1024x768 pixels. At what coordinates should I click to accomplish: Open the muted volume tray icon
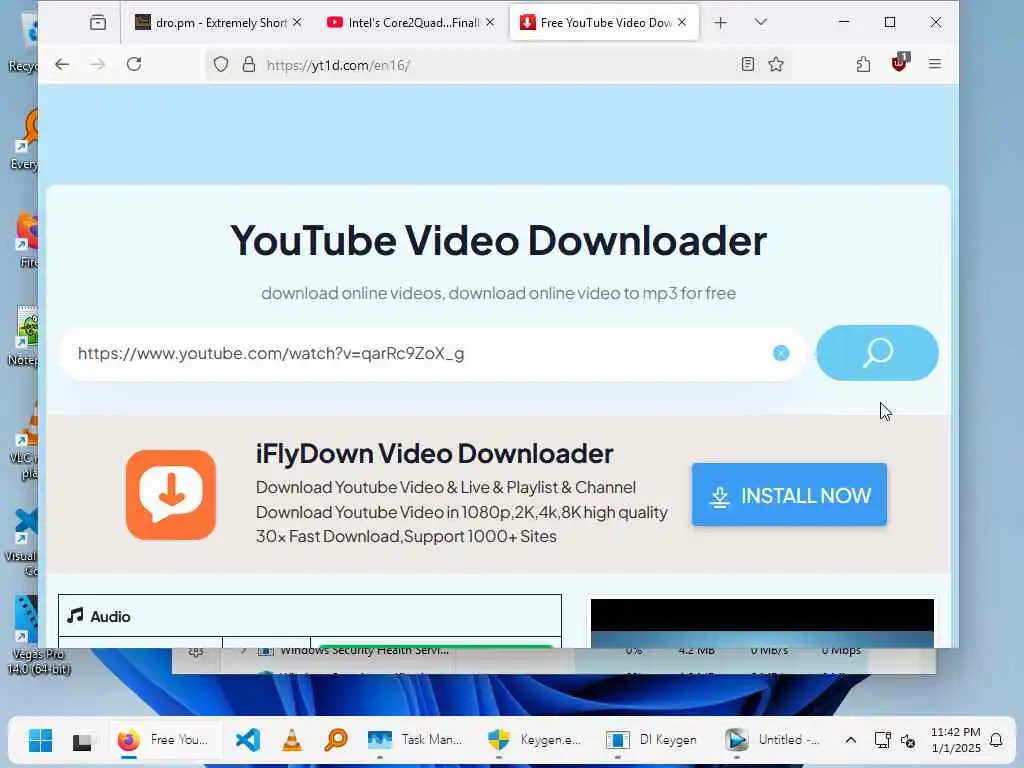908,740
